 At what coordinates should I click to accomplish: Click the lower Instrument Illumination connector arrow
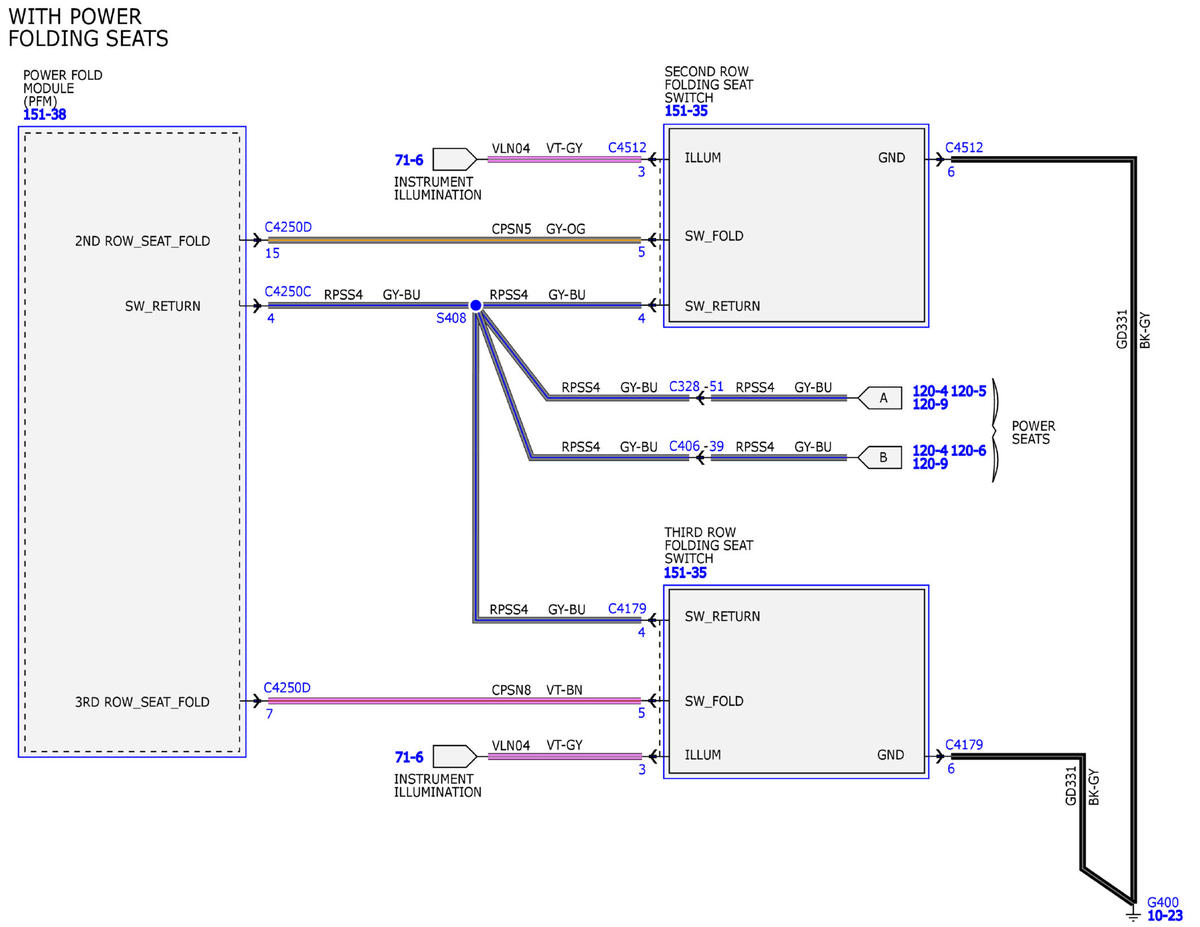tap(455, 756)
